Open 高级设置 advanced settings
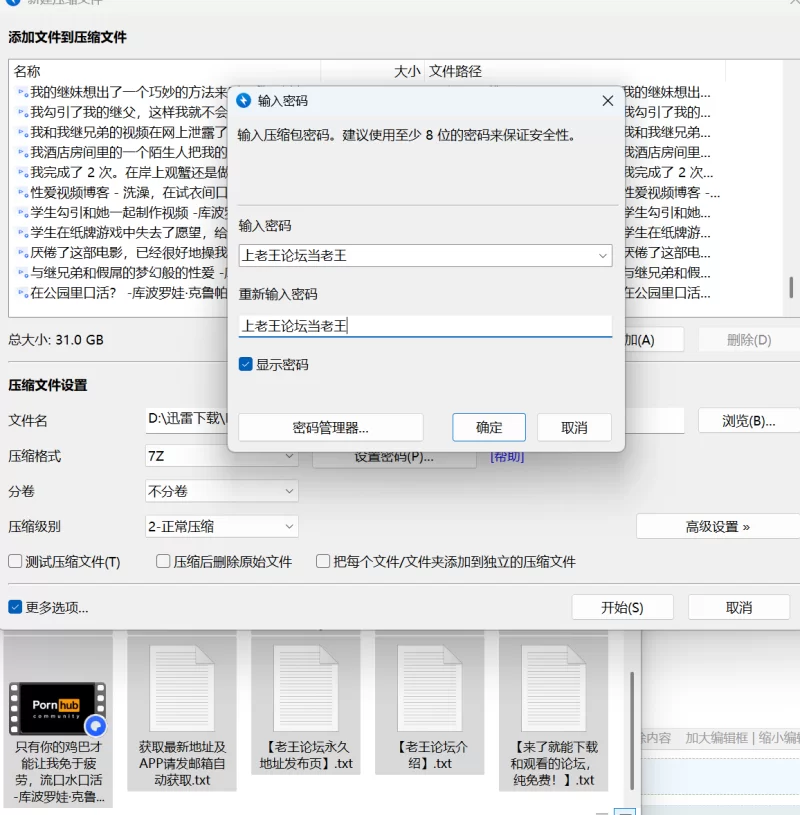Image resolution: width=800 pixels, height=815 pixels. click(717, 527)
